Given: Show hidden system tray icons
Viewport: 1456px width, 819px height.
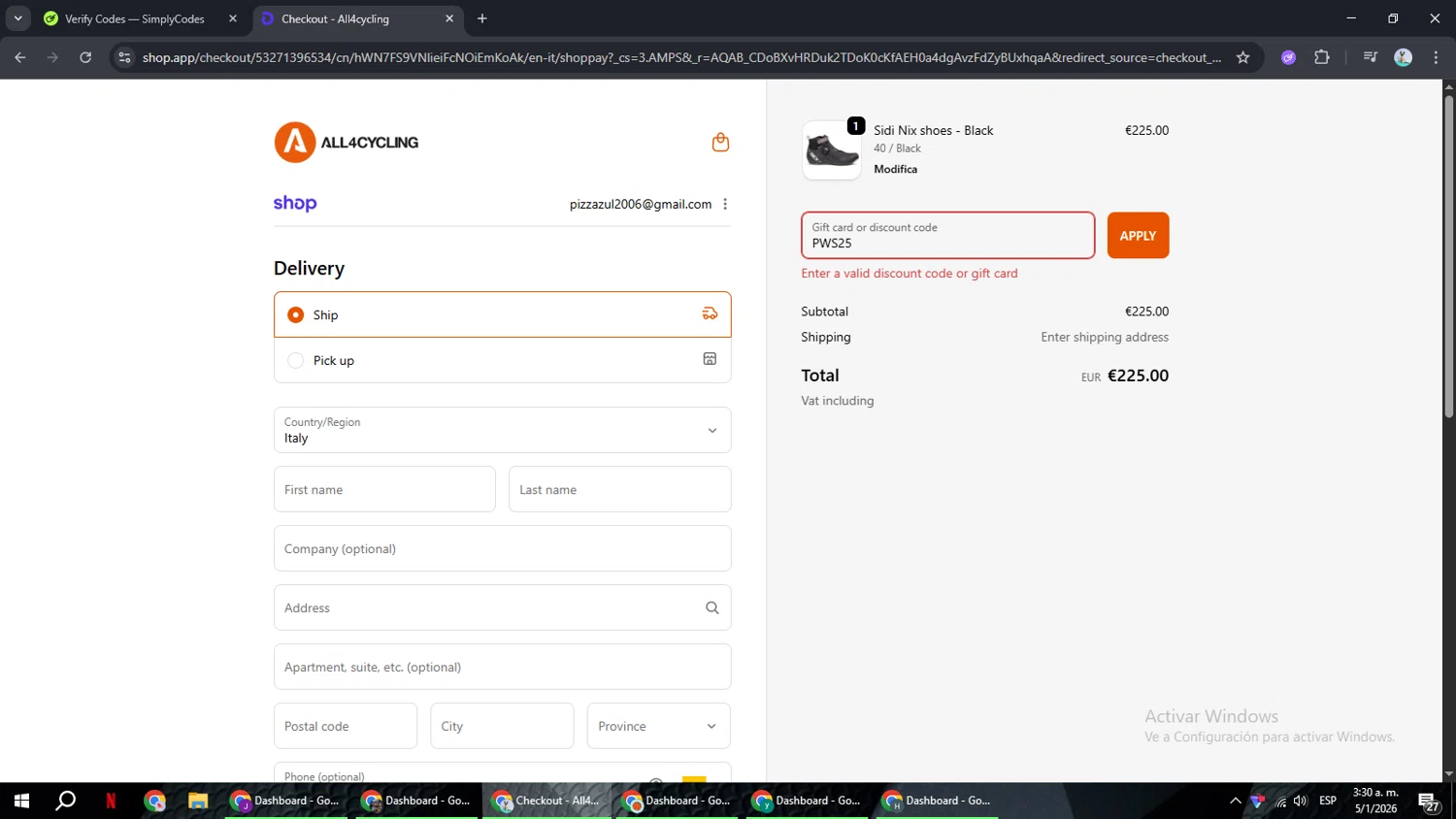Looking at the screenshot, I should coord(1235,801).
